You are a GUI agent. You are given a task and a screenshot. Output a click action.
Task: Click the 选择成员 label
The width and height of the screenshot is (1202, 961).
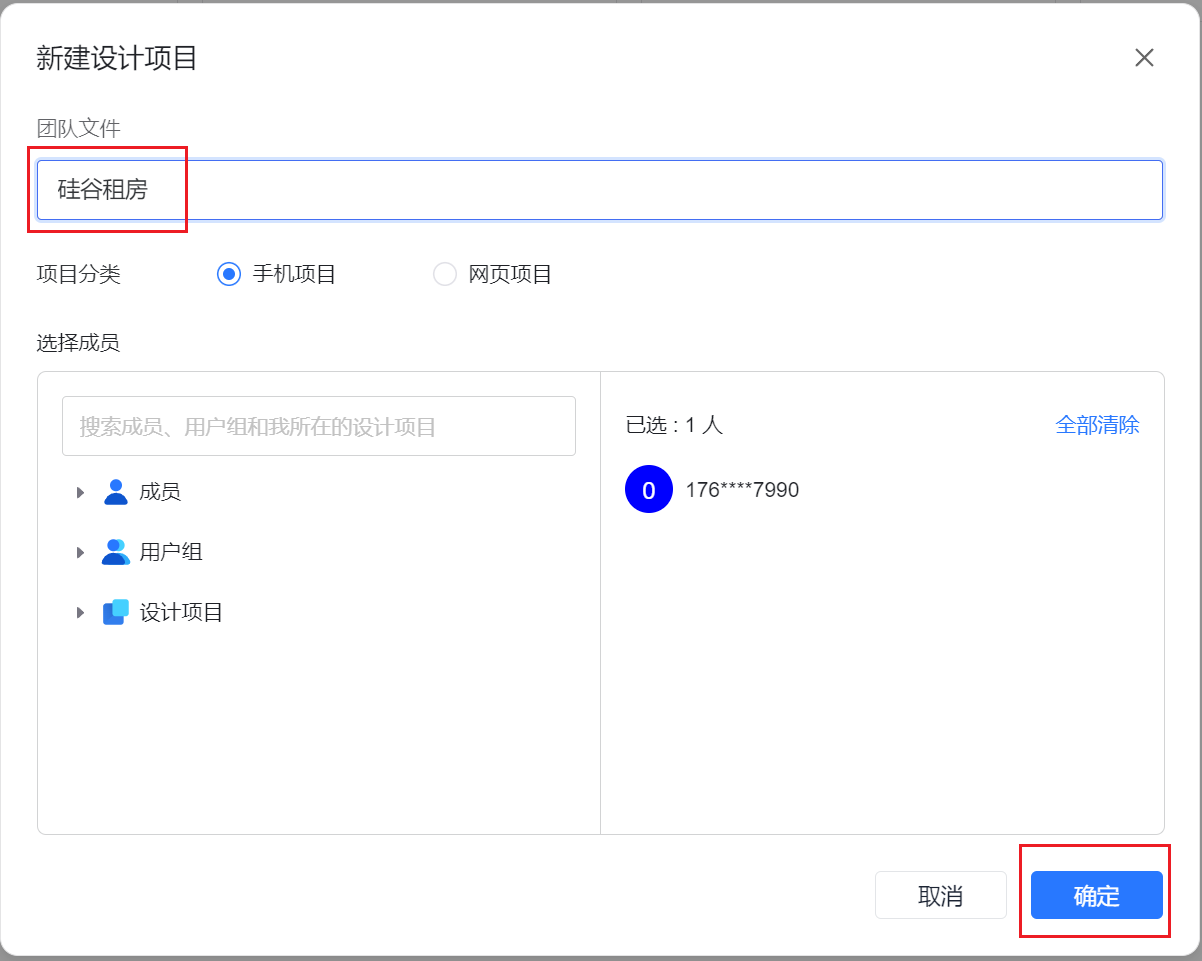point(78,343)
